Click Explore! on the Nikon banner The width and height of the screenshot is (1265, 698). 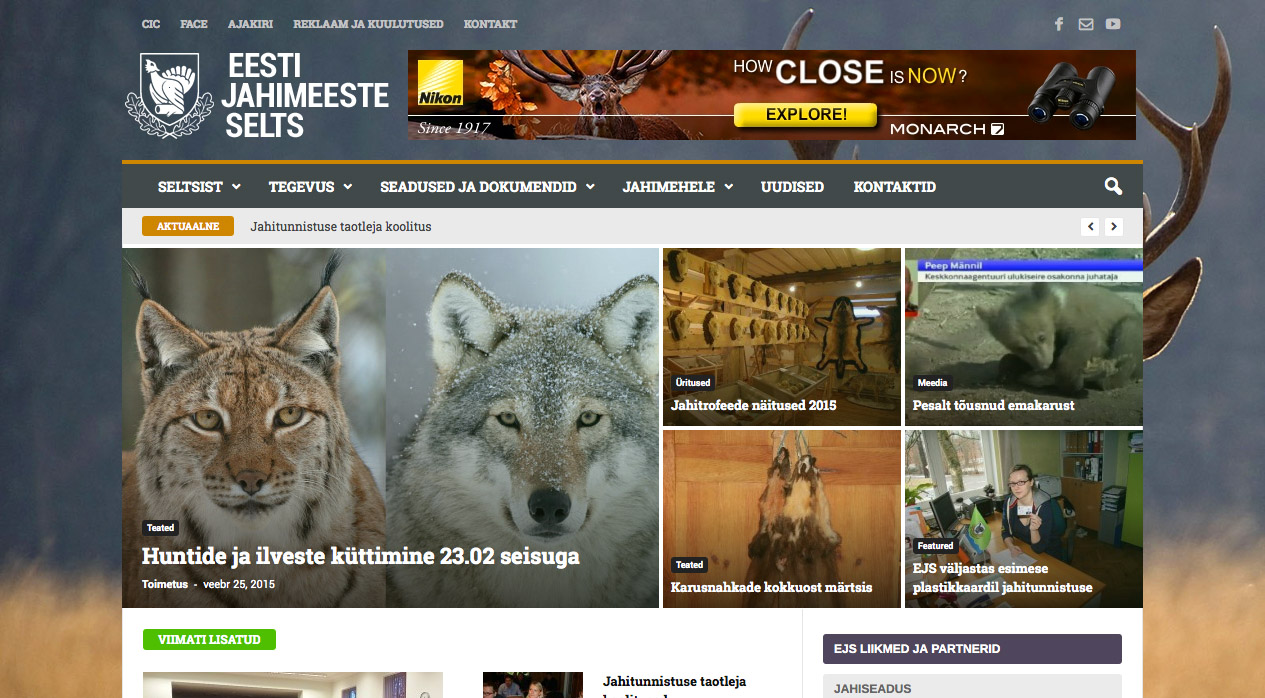click(805, 115)
